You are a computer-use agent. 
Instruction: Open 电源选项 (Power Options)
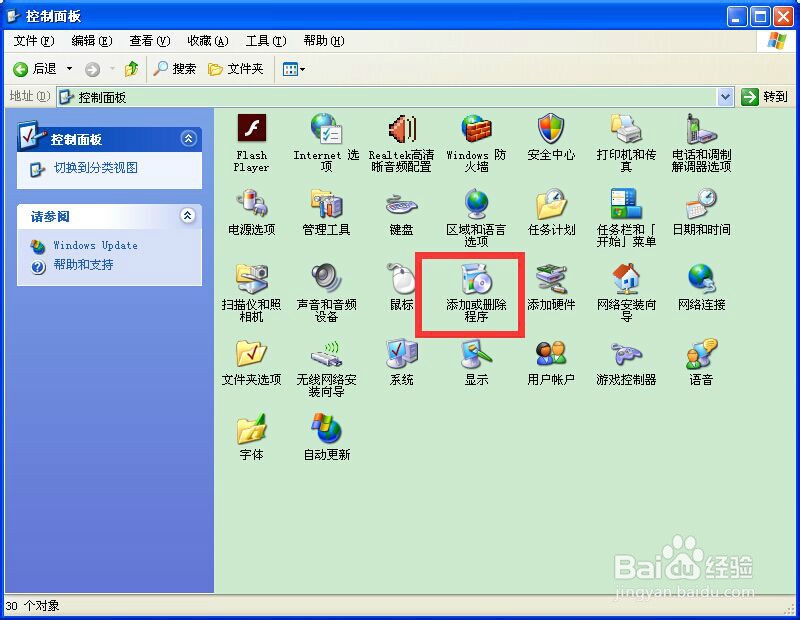[250, 212]
